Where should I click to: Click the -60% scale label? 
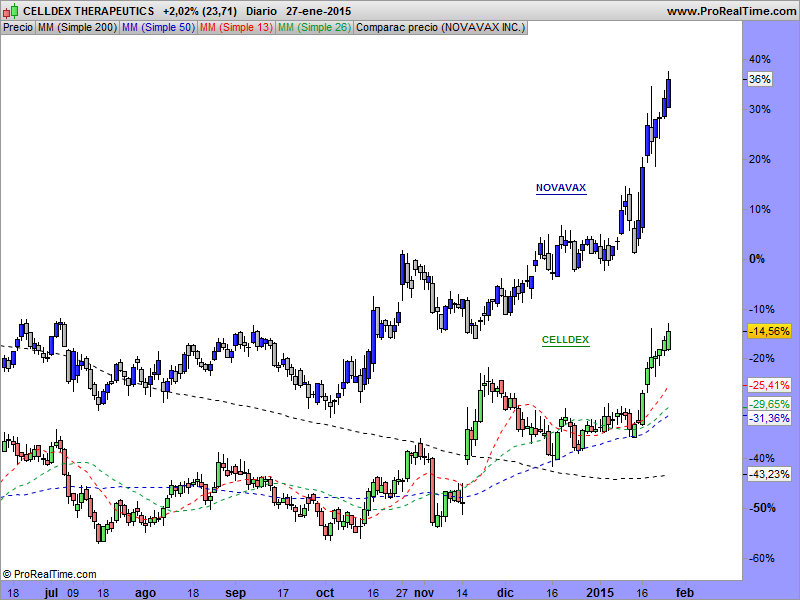pyautogui.click(x=761, y=558)
